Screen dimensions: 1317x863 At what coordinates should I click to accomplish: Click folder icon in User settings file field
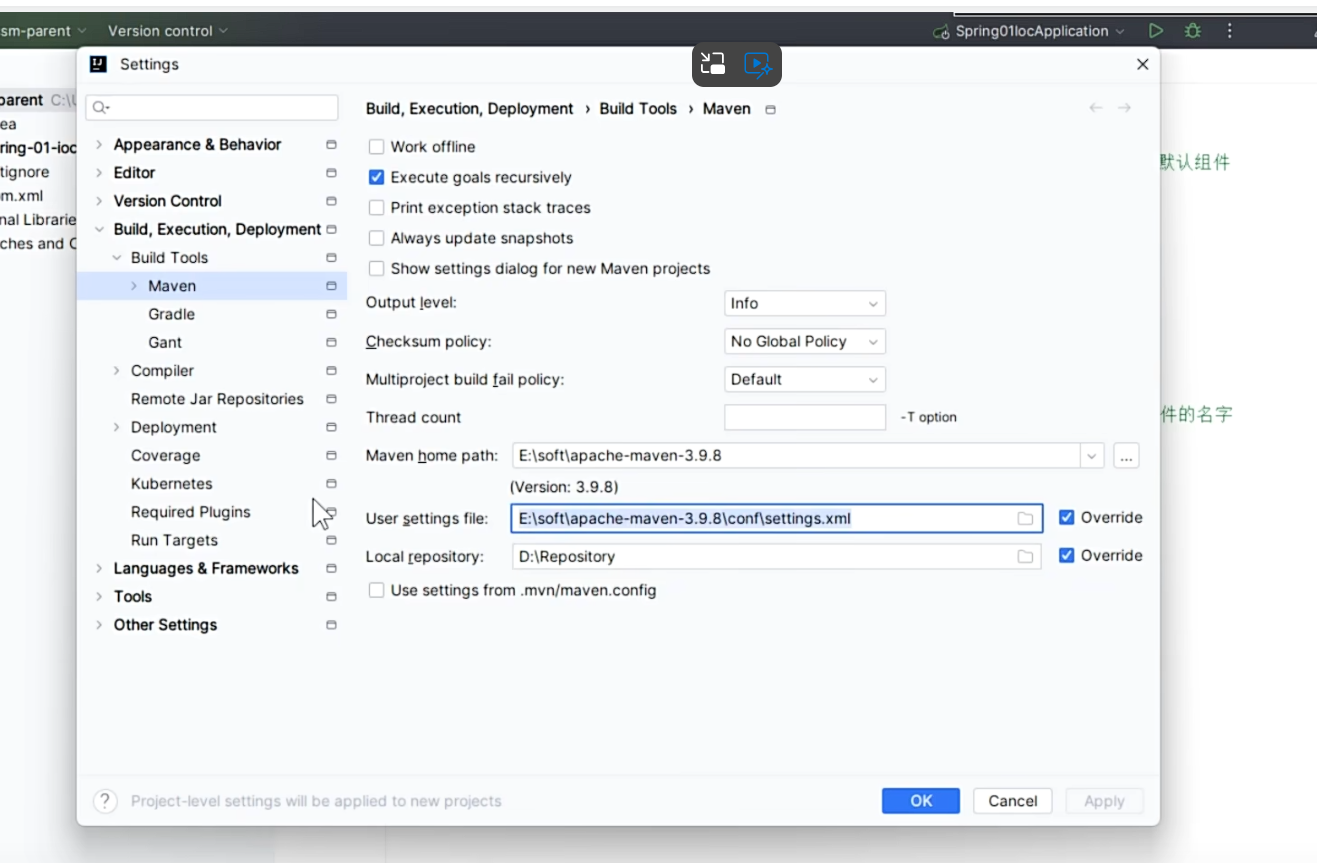point(1025,518)
